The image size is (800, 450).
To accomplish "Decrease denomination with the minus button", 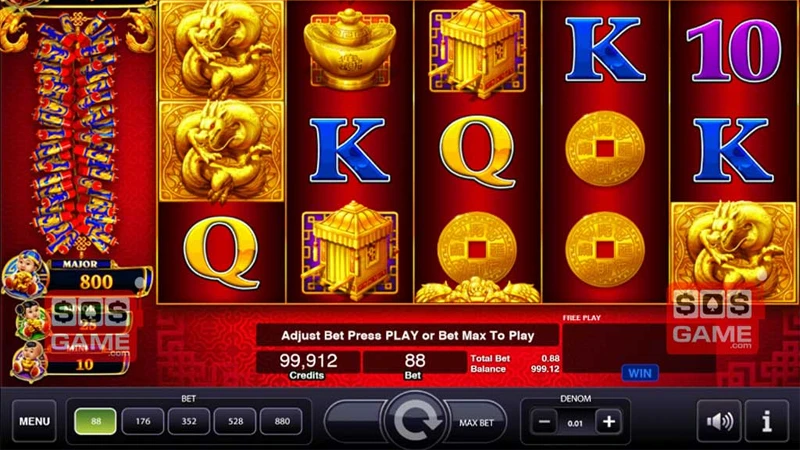I will coord(544,422).
